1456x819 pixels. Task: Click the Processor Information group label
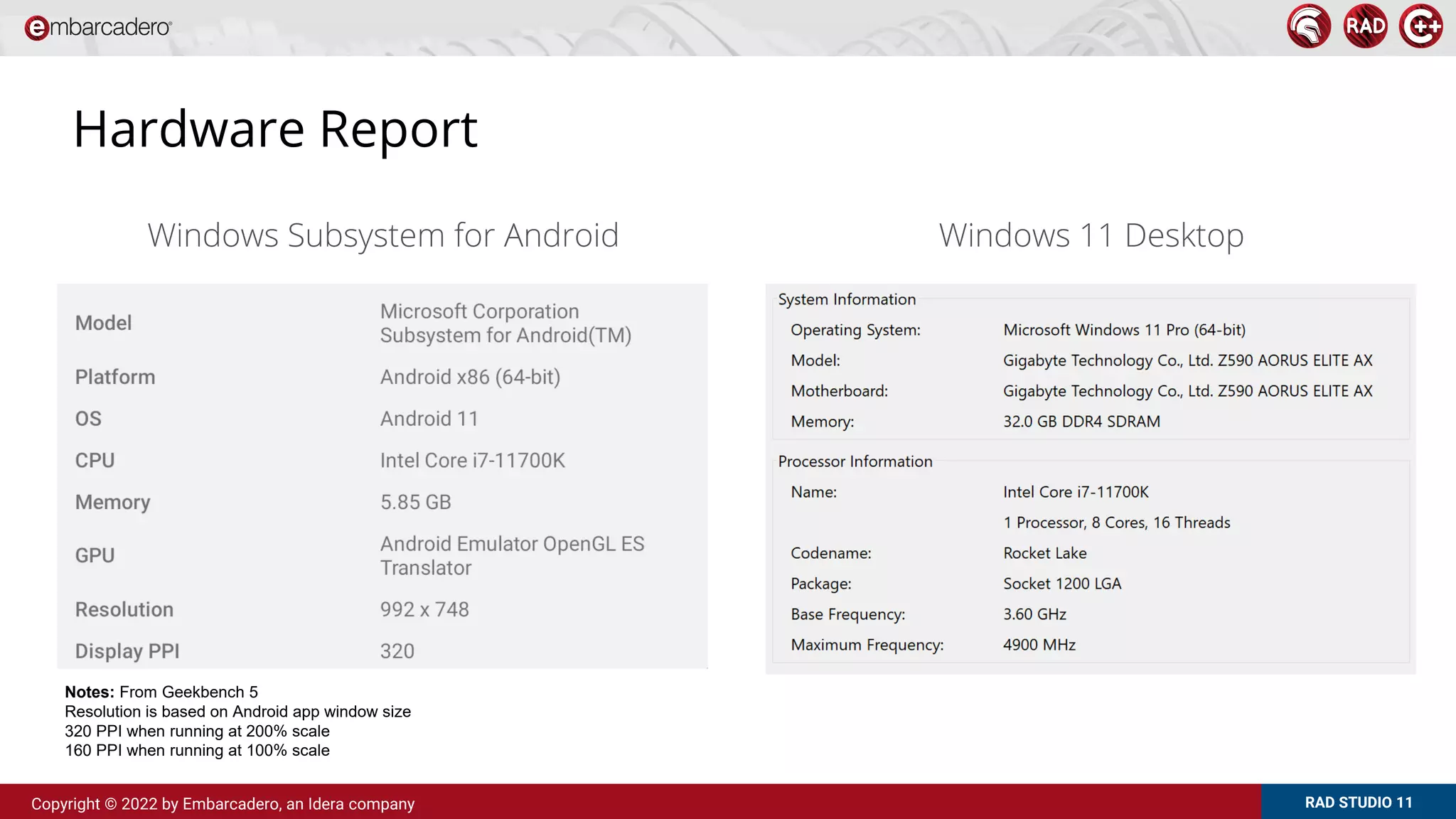pyautogui.click(x=855, y=461)
